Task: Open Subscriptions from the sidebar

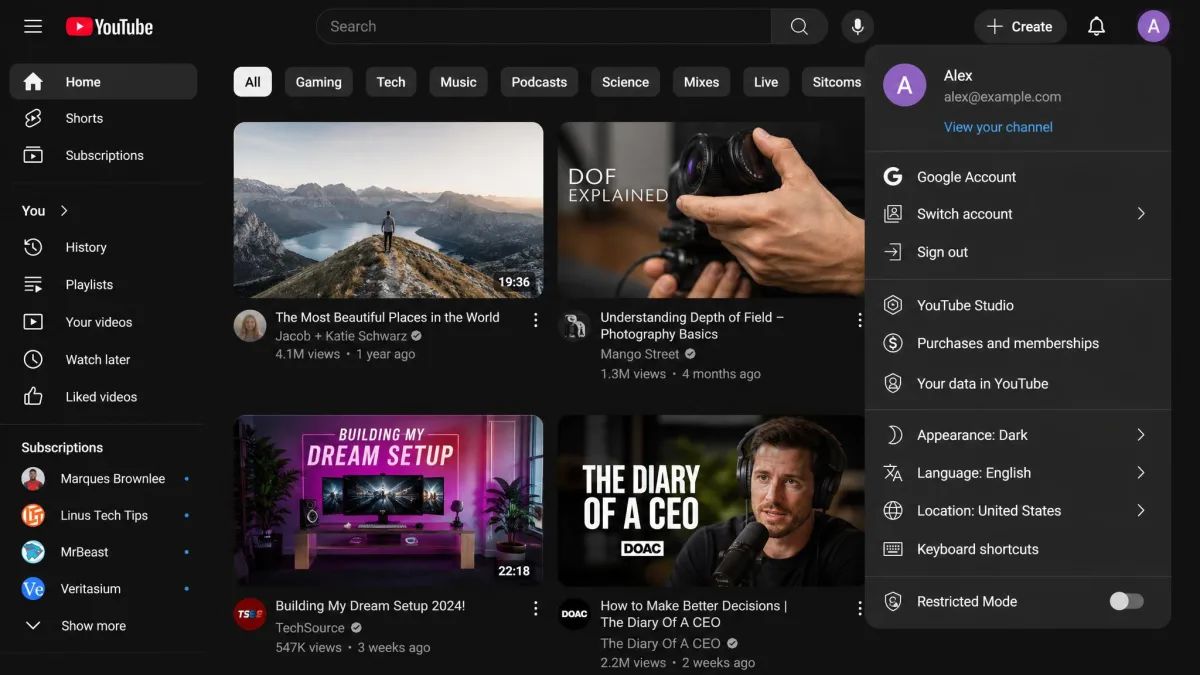Action: (x=103, y=155)
